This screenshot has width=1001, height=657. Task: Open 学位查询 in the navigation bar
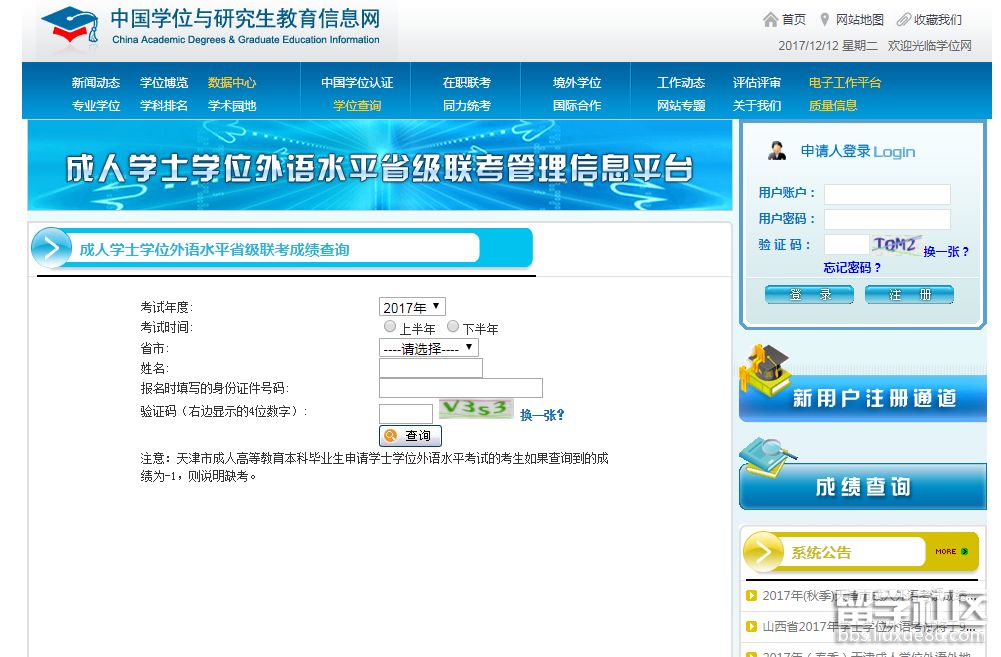pyautogui.click(x=357, y=106)
